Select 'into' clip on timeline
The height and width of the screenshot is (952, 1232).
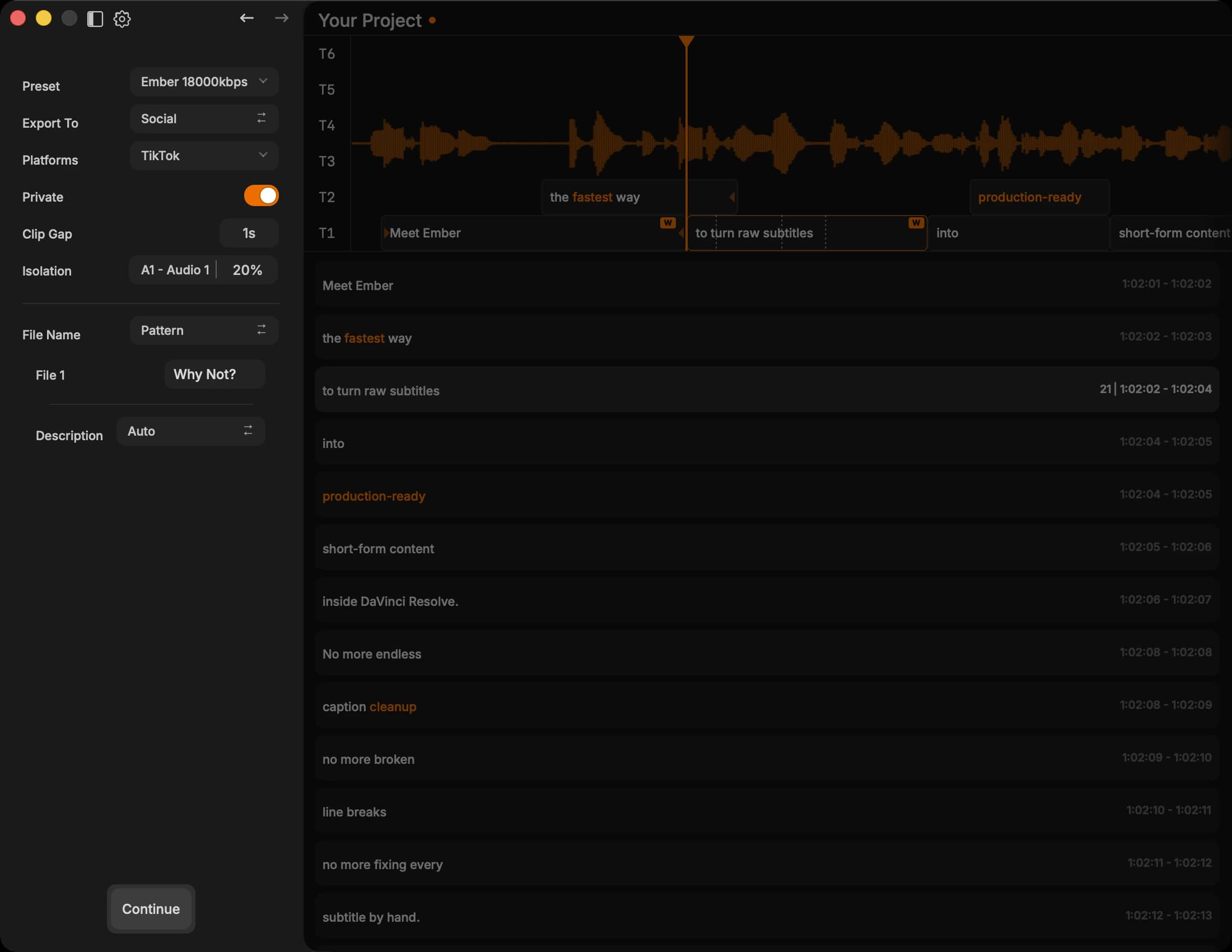[x=1019, y=232]
